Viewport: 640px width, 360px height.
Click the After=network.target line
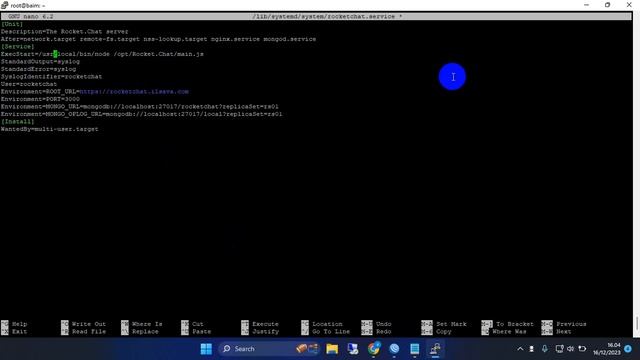[158, 39]
